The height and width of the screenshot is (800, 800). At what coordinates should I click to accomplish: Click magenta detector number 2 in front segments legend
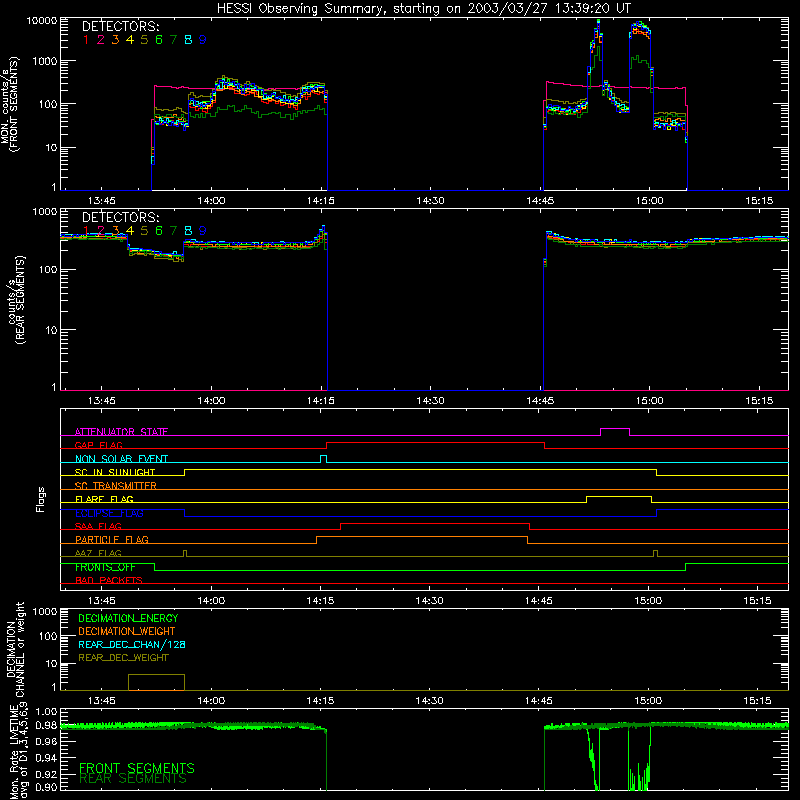pos(101,40)
